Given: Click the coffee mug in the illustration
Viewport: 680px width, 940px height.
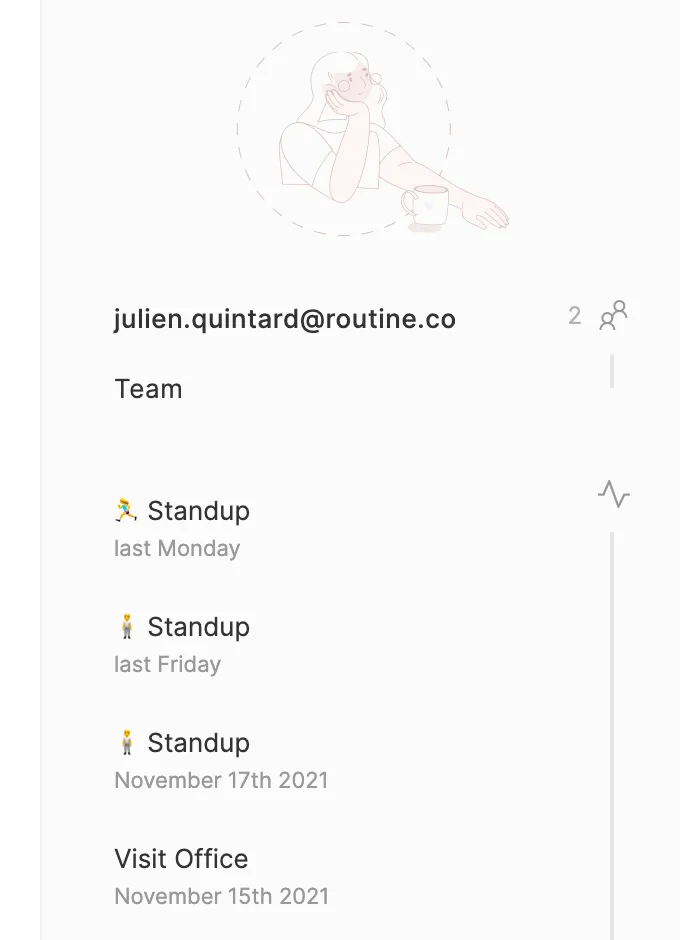Looking at the screenshot, I should point(427,205).
